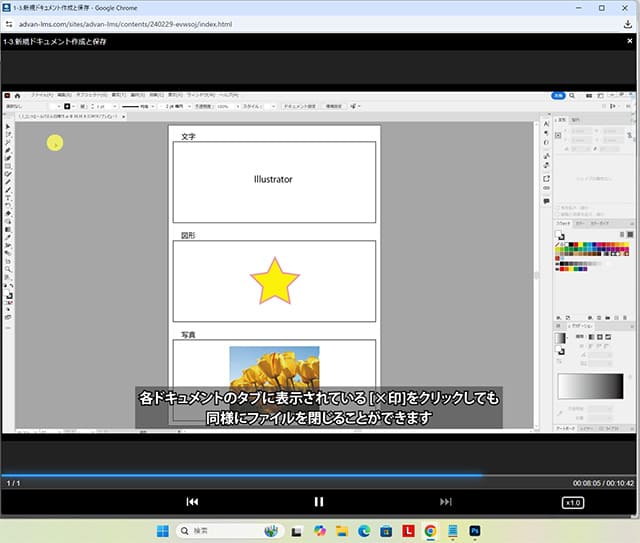640x543 pixels.
Task: Click the Illustrator text on the artboard
Action: (273, 180)
